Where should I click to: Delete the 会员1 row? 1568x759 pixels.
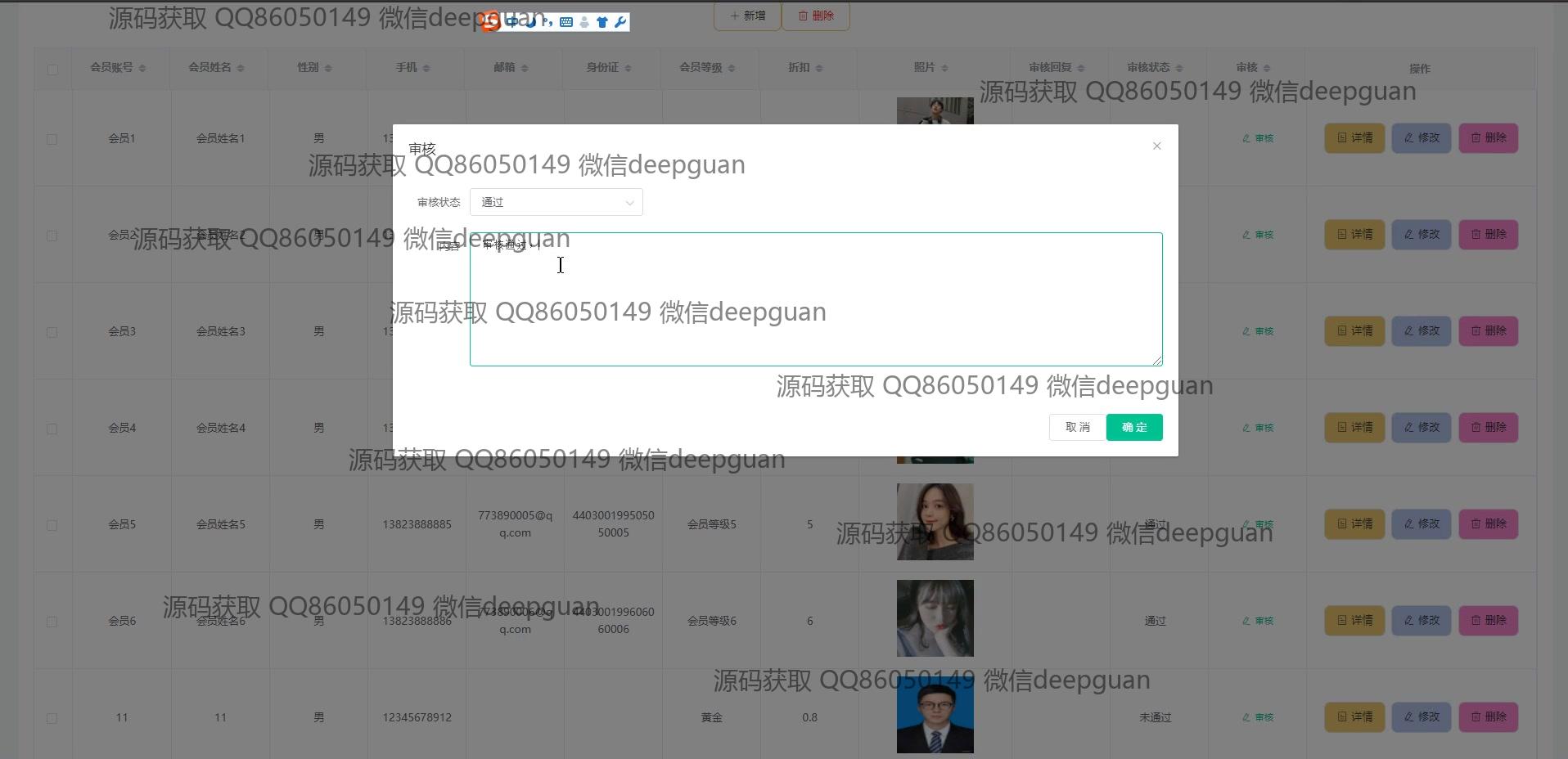[1489, 138]
